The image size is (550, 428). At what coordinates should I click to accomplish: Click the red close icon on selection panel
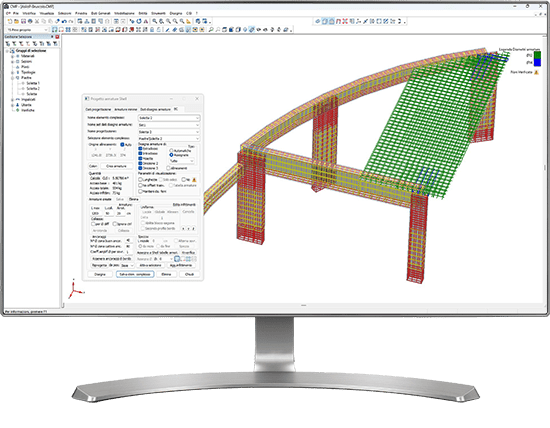coord(57,37)
